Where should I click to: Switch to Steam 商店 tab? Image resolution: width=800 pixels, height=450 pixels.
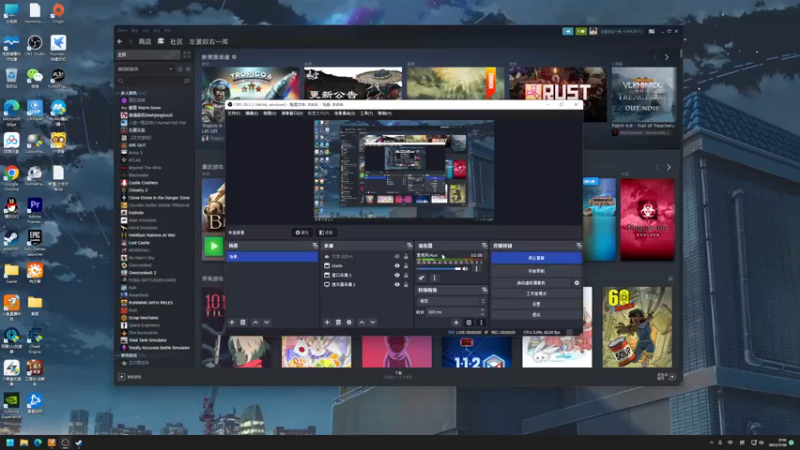pyautogui.click(x=145, y=41)
